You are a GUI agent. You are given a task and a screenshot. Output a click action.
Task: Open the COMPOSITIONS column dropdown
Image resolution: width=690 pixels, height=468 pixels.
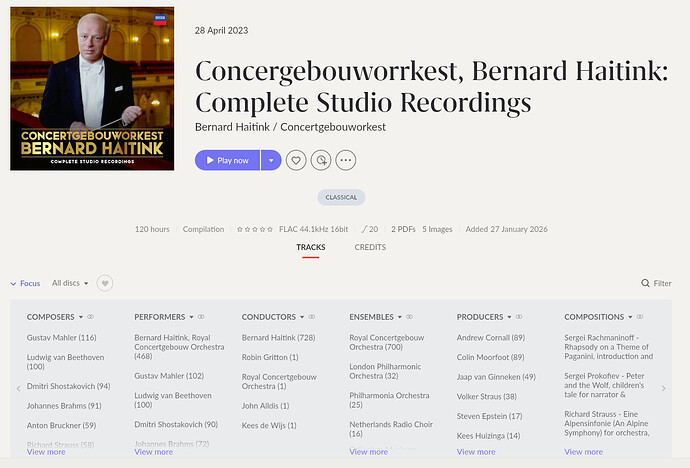[x=630, y=317]
